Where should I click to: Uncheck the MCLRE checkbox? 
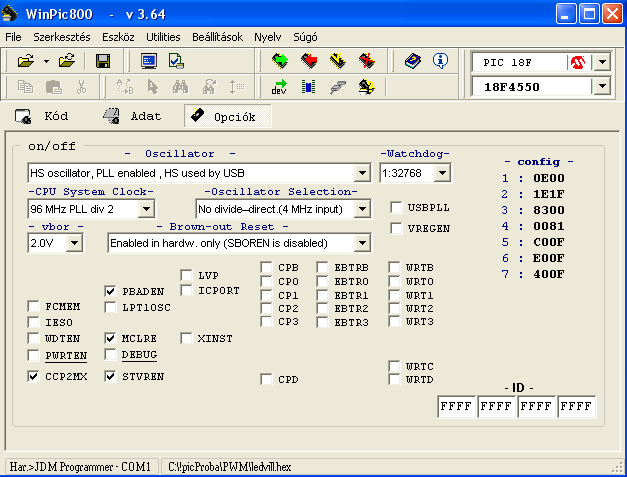coord(110,338)
